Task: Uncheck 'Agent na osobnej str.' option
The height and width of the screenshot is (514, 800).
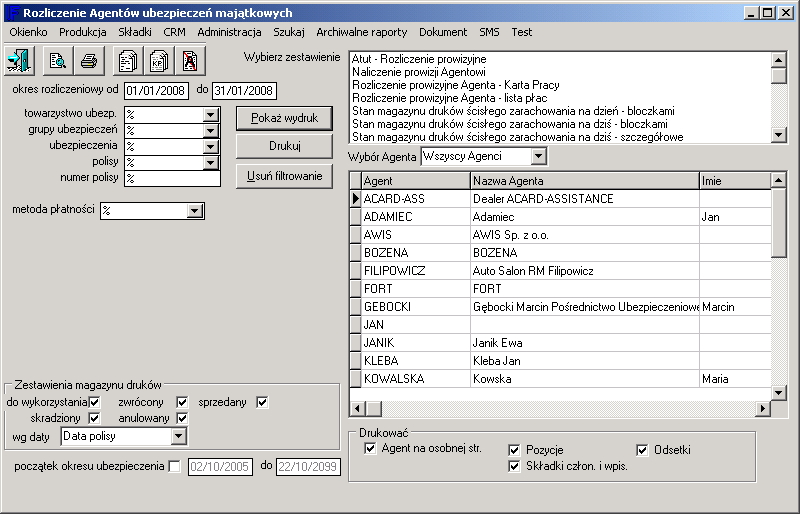Action: [370, 448]
